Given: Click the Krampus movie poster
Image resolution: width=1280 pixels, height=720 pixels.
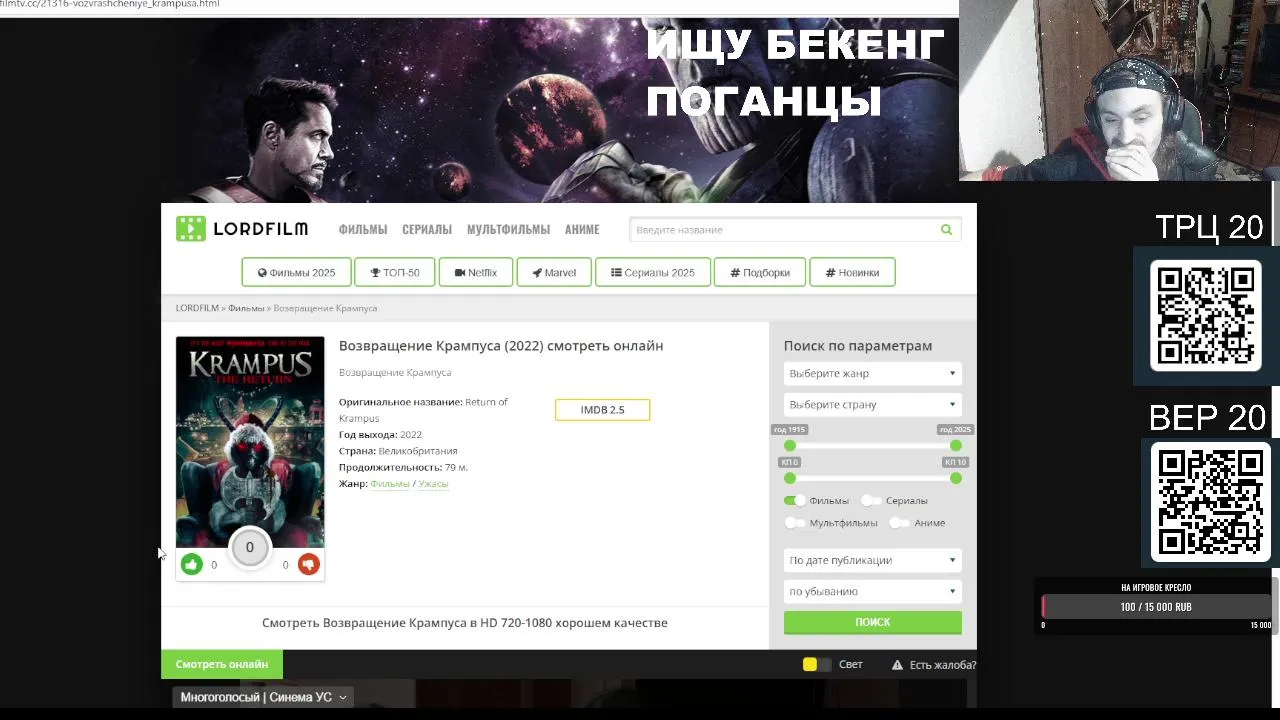Looking at the screenshot, I should click(250, 442).
